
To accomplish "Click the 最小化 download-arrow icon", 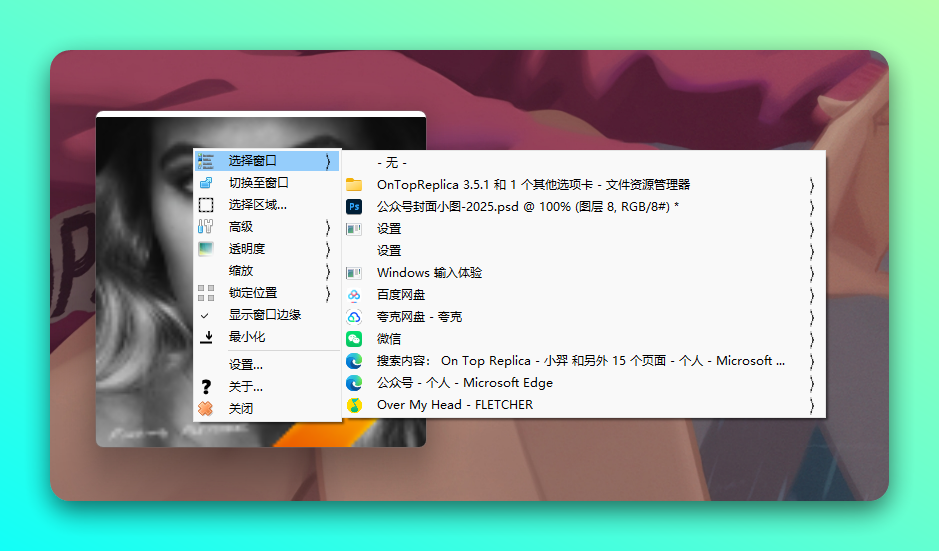I will [x=205, y=337].
